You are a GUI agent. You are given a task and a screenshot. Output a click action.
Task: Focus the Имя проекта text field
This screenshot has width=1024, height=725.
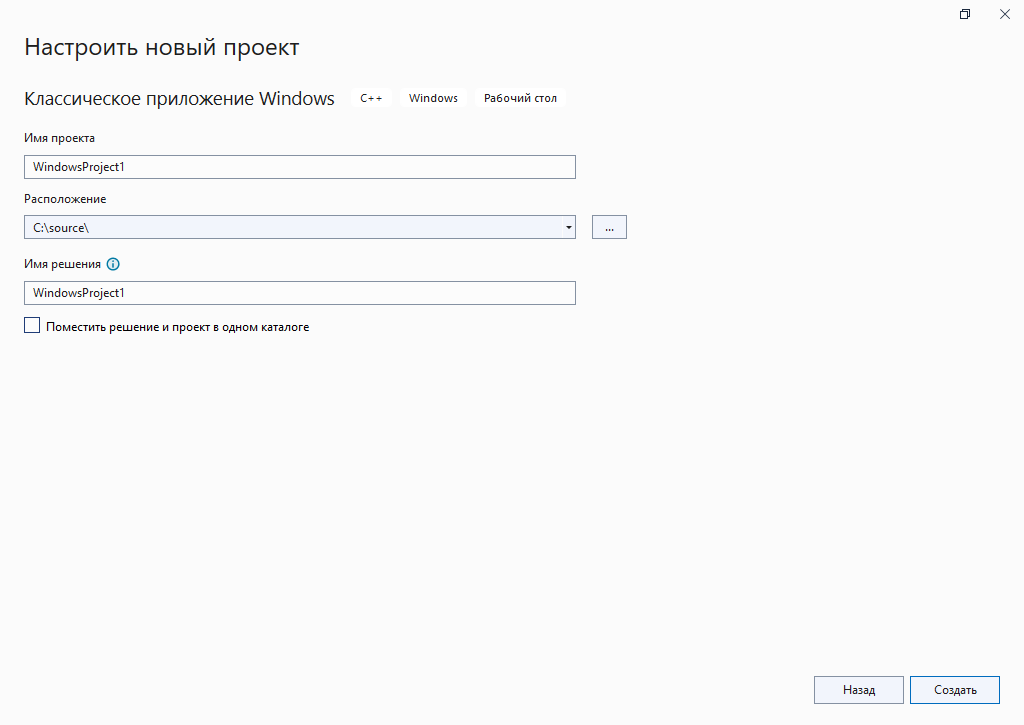(x=299, y=167)
